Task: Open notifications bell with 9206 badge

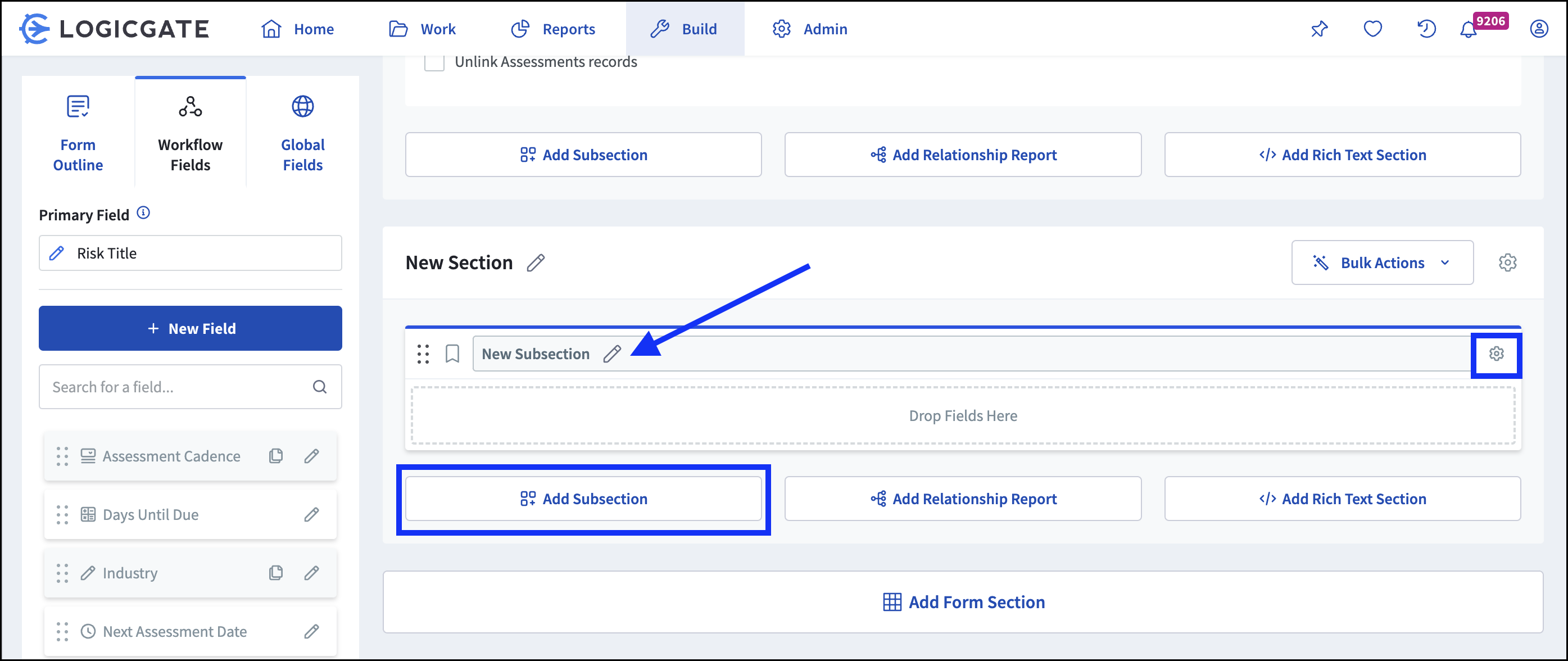Action: (1469, 29)
